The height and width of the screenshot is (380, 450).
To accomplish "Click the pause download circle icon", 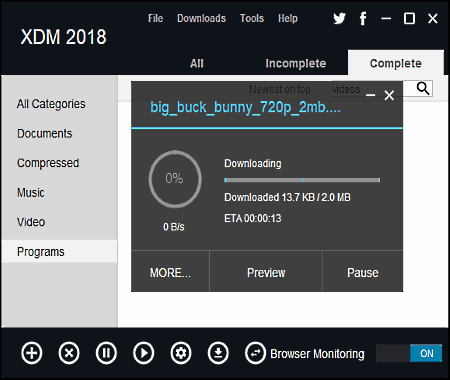I will tap(106, 353).
